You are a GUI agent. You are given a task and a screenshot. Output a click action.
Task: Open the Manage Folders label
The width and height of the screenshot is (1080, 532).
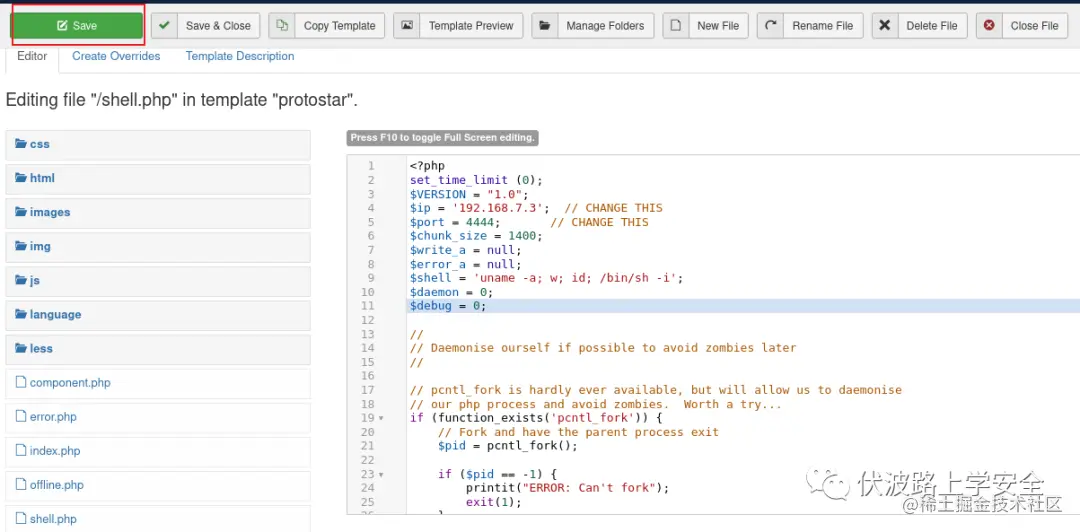coord(605,25)
